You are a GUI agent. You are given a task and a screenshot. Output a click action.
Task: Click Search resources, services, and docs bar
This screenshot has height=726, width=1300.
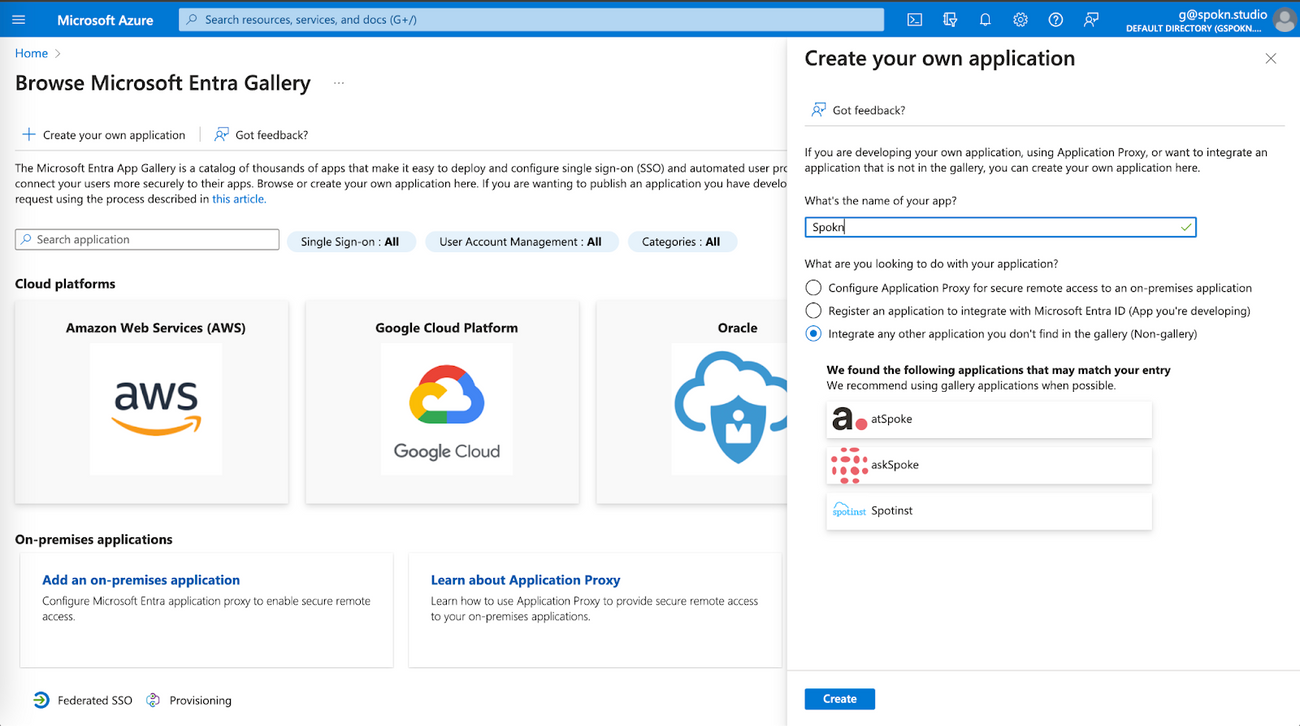pyautogui.click(x=531, y=19)
